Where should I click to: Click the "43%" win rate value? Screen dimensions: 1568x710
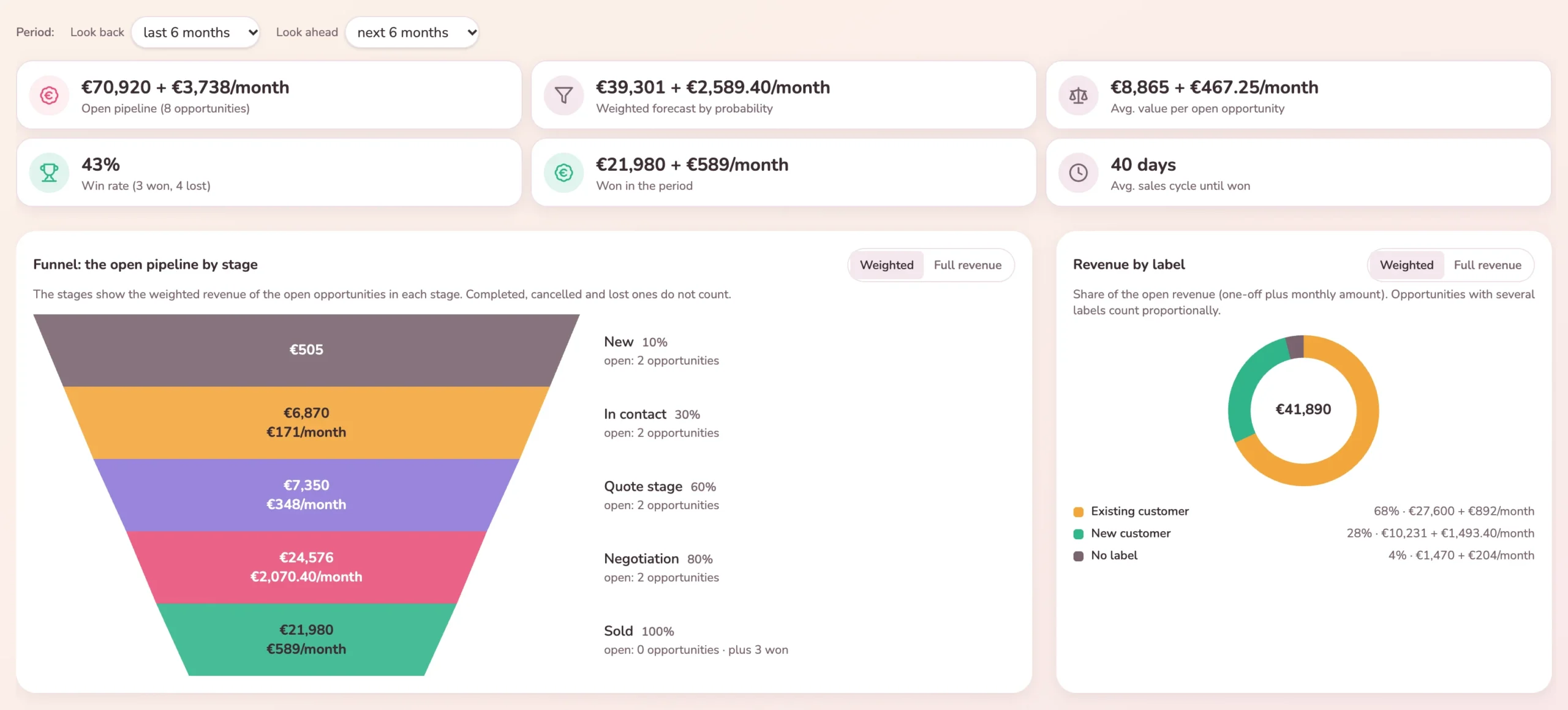(x=100, y=165)
